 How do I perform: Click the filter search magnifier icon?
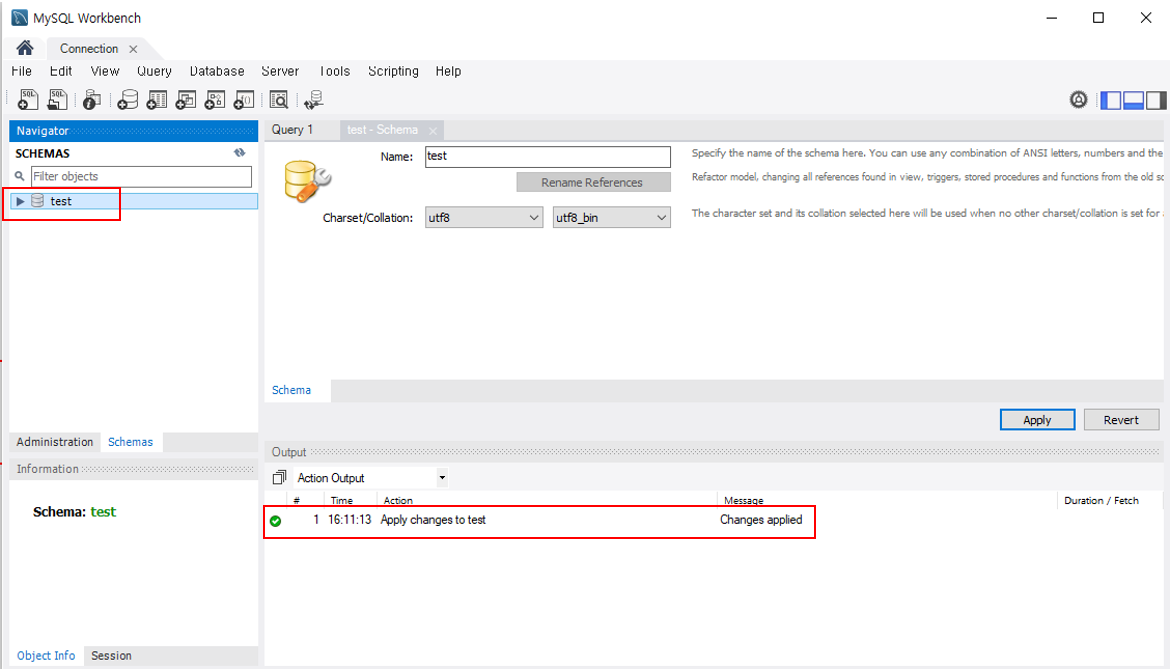[20, 176]
